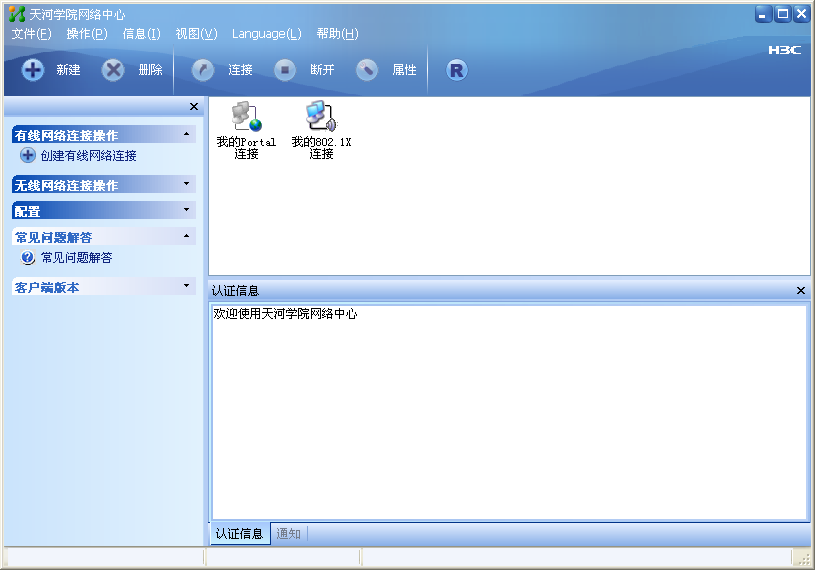The image size is (815, 570).
Task: Click the round R toolbar icon
Action: coord(456,70)
